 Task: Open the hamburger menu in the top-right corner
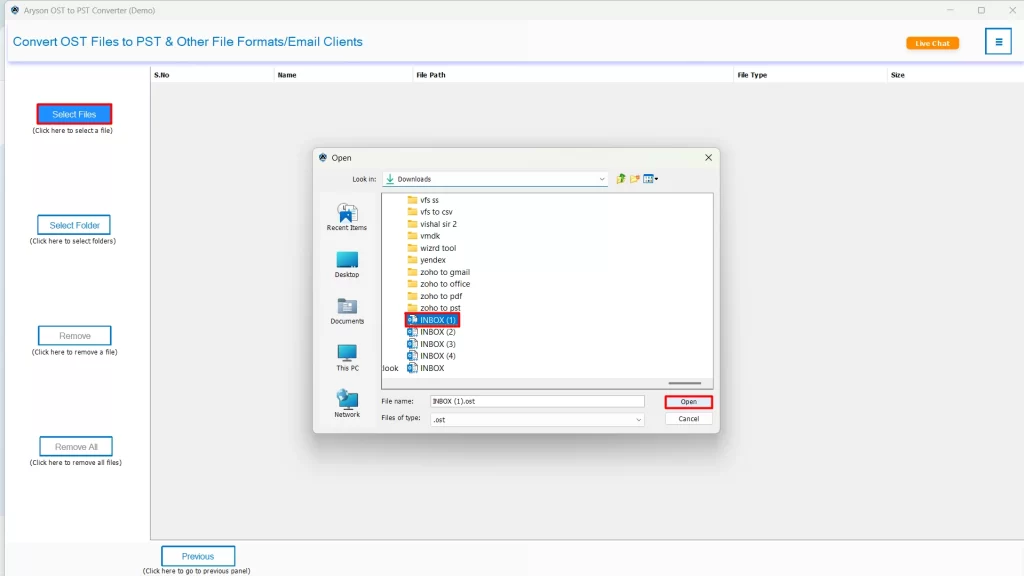(998, 41)
